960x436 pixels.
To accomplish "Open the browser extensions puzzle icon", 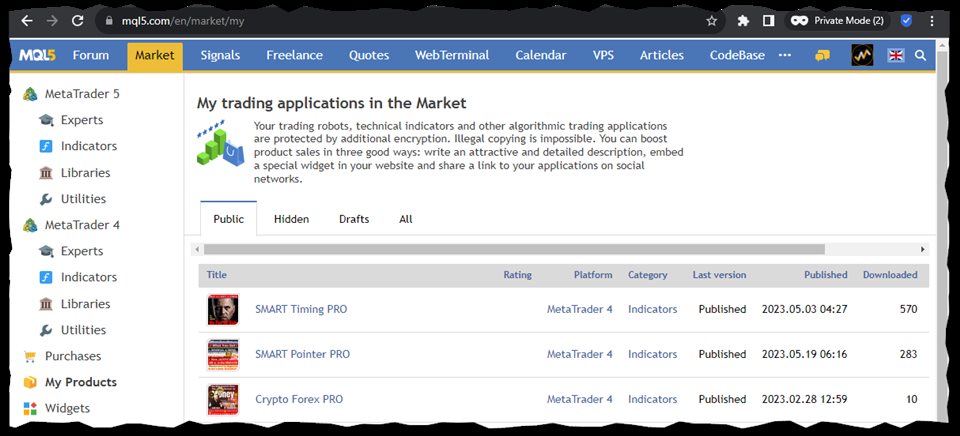I will click(743, 21).
